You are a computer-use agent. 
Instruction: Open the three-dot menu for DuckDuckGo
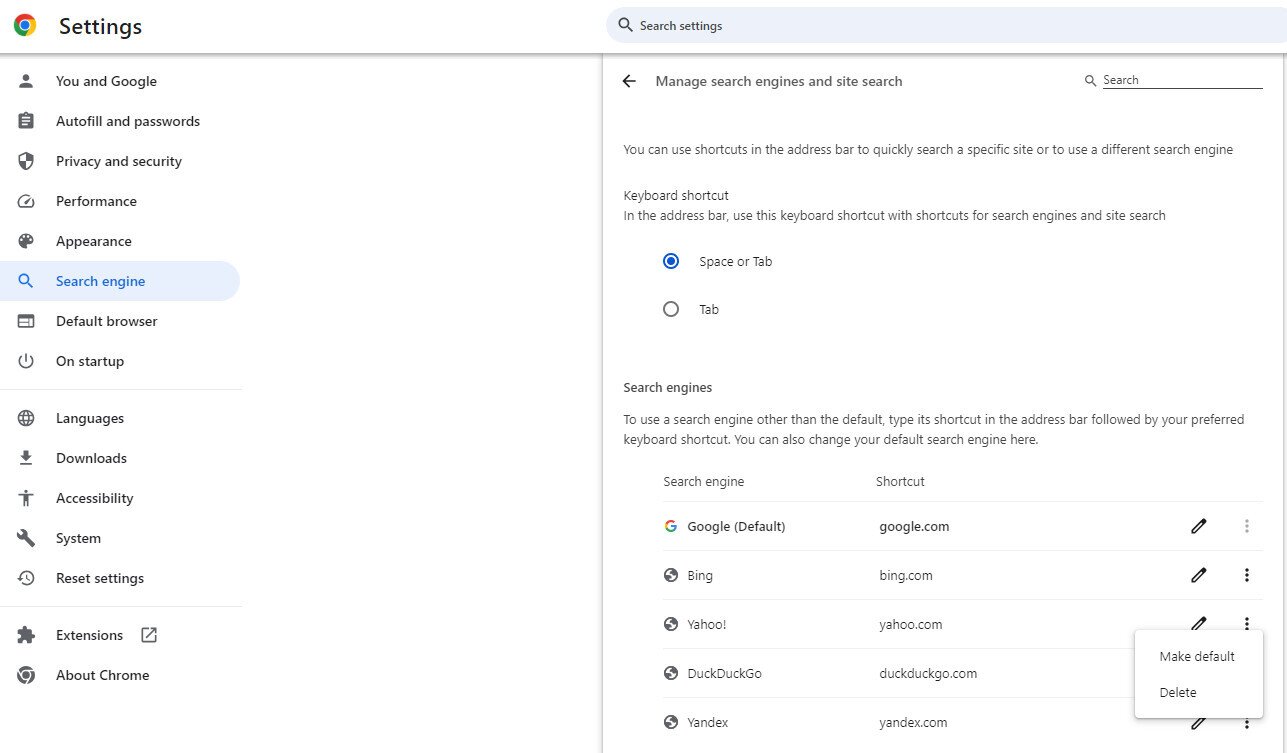click(x=1247, y=673)
